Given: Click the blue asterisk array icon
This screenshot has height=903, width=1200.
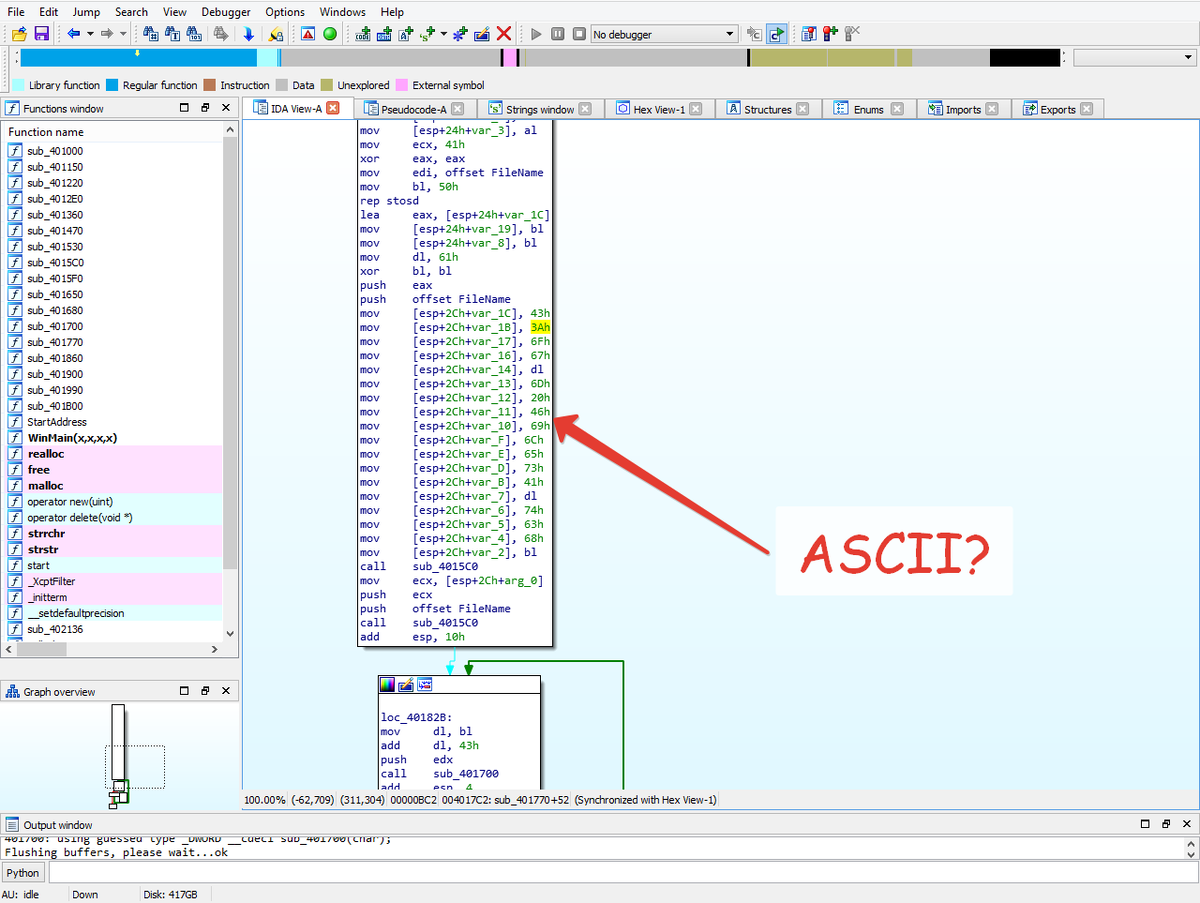Looking at the screenshot, I should [460, 34].
